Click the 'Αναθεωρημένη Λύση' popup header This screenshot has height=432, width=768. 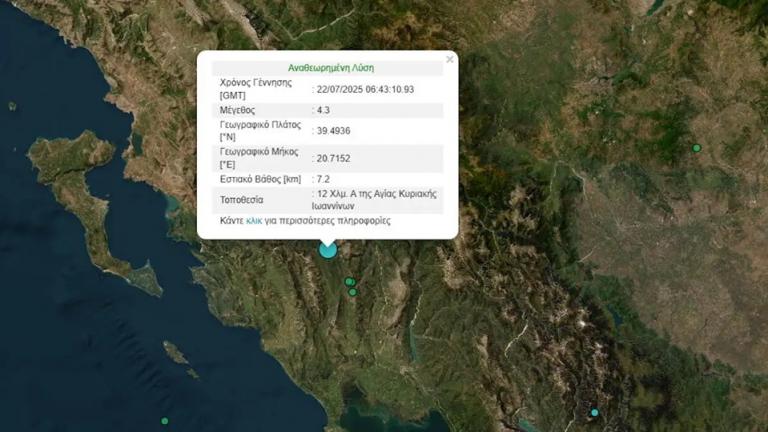click(329, 68)
